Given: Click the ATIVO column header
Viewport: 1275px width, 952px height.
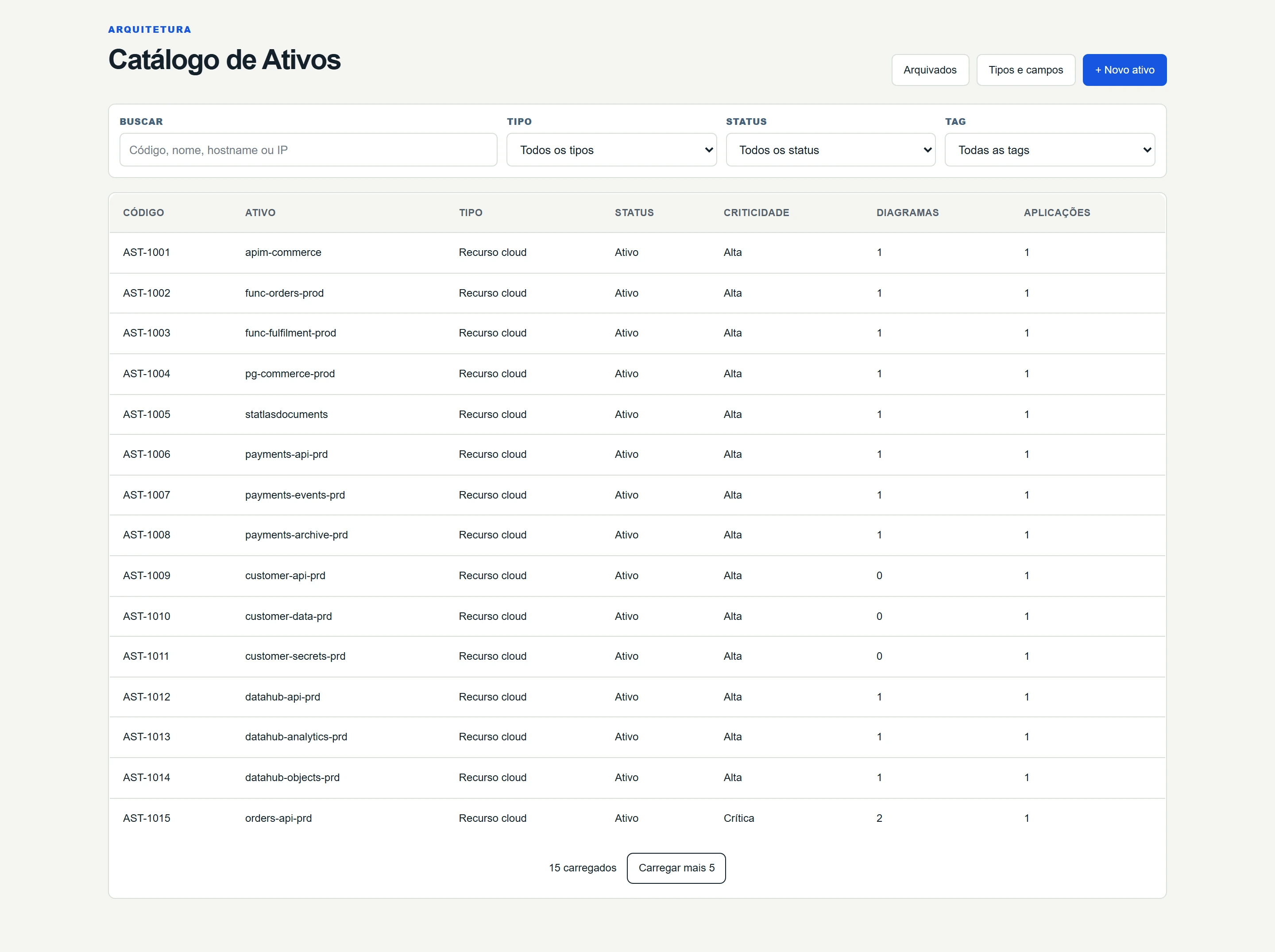Looking at the screenshot, I should pos(260,213).
